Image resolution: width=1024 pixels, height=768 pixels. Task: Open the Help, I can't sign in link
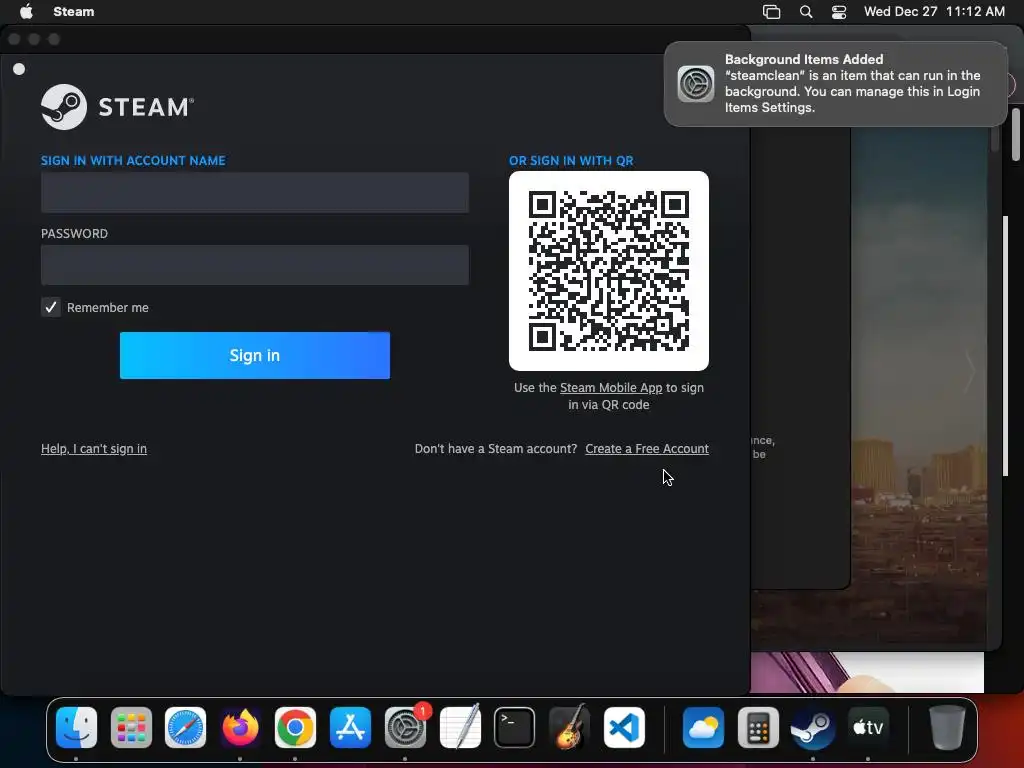pos(94,449)
